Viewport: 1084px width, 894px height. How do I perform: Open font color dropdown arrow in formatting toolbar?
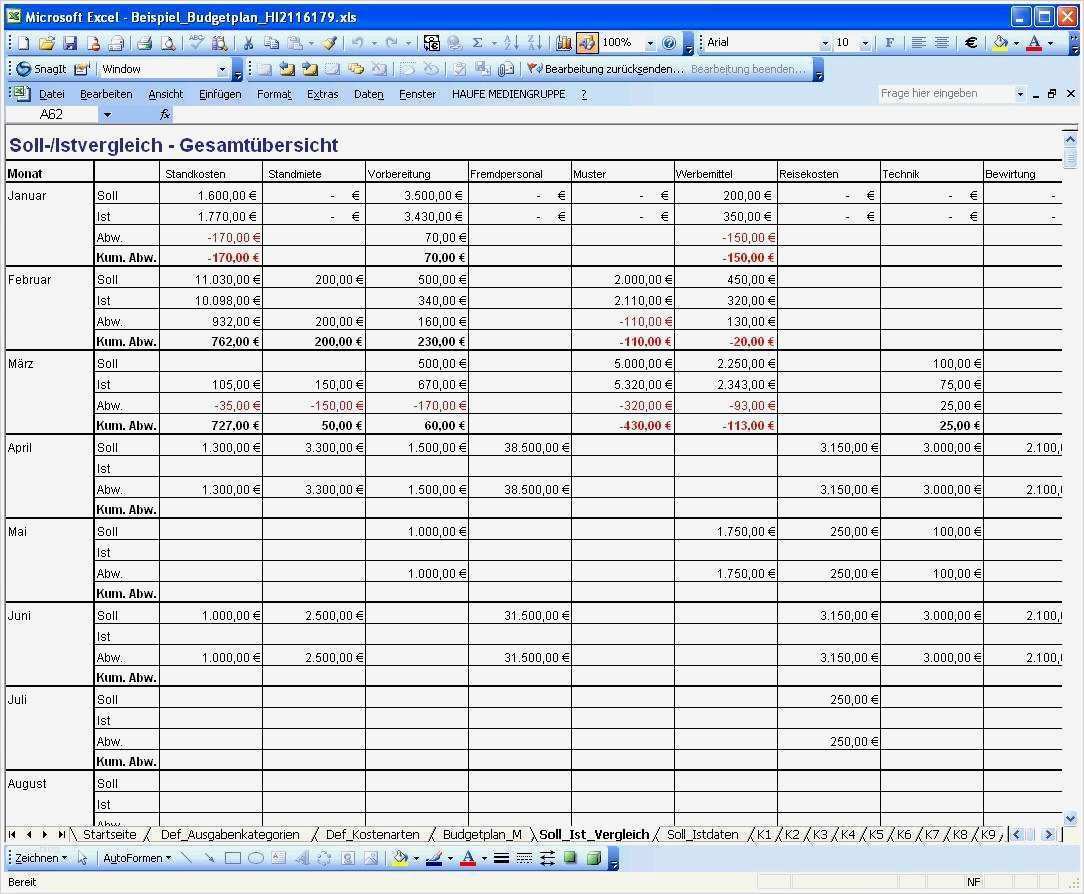(x=1050, y=43)
